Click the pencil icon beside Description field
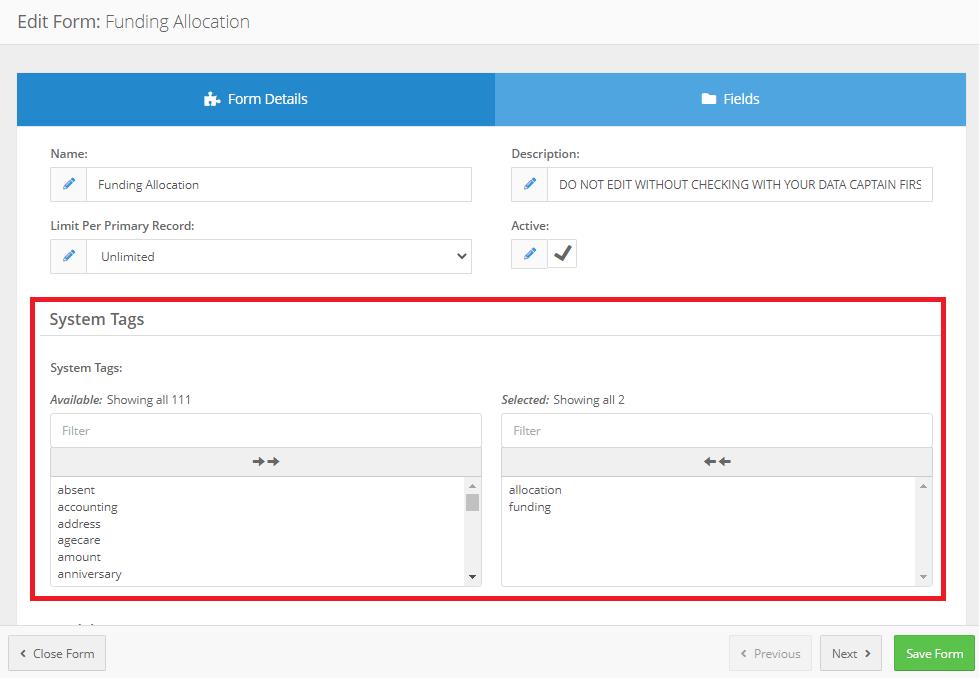980x678 pixels. pyautogui.click(x=529, y=184)
